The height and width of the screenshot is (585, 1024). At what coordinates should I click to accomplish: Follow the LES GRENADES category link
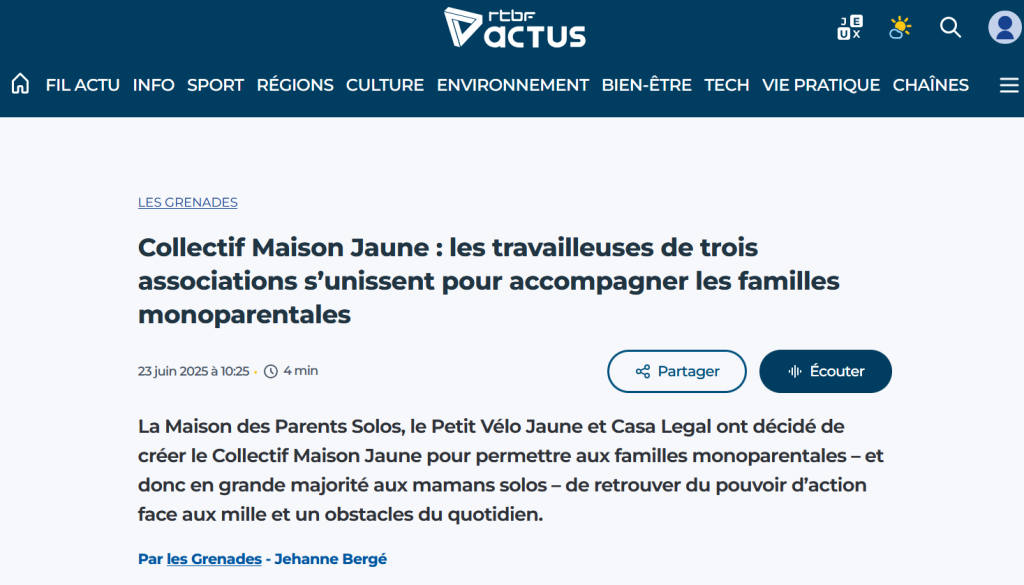tap(188, 202)
